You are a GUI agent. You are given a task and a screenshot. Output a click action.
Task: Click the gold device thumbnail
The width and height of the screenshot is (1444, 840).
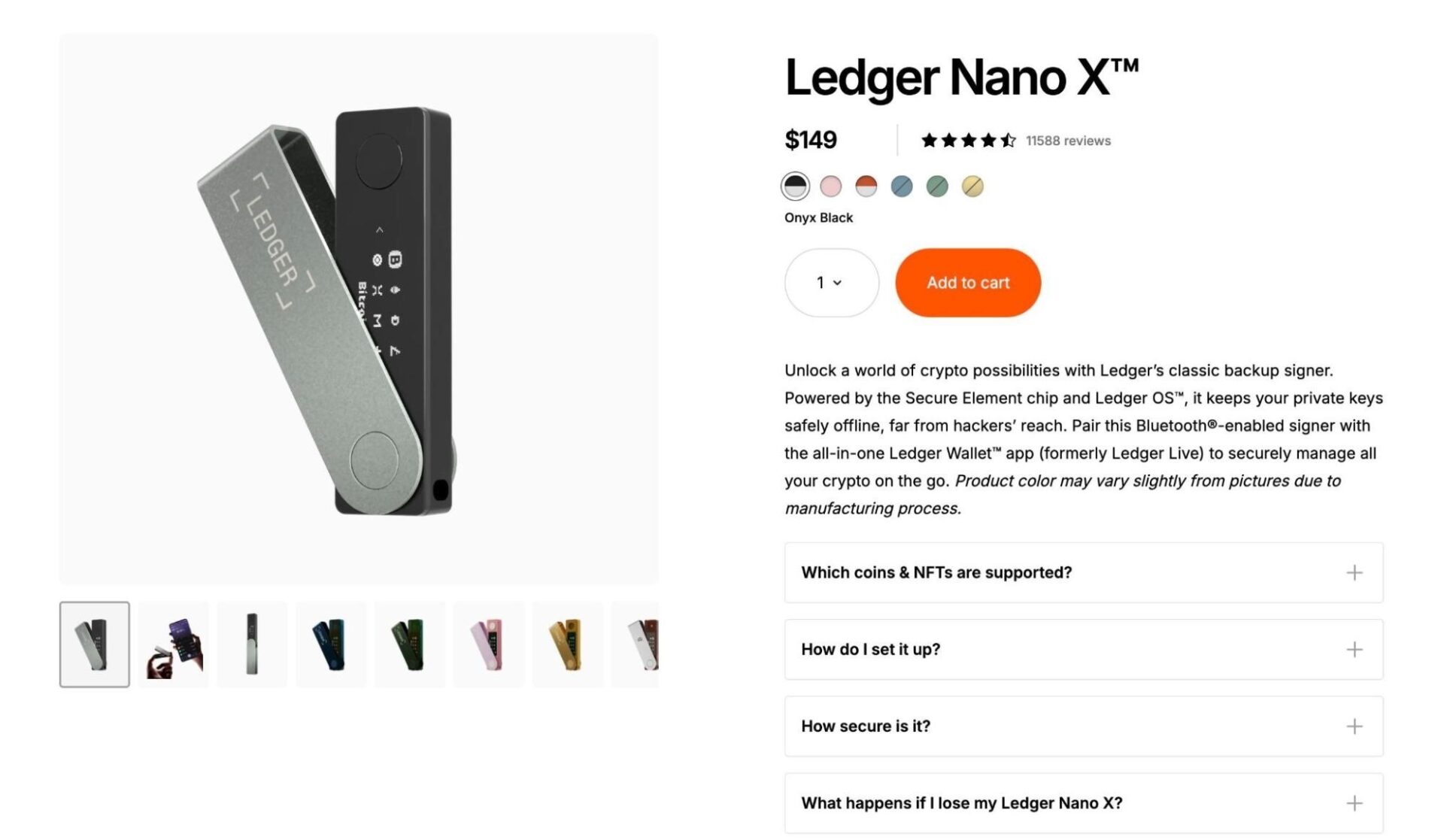567,644
